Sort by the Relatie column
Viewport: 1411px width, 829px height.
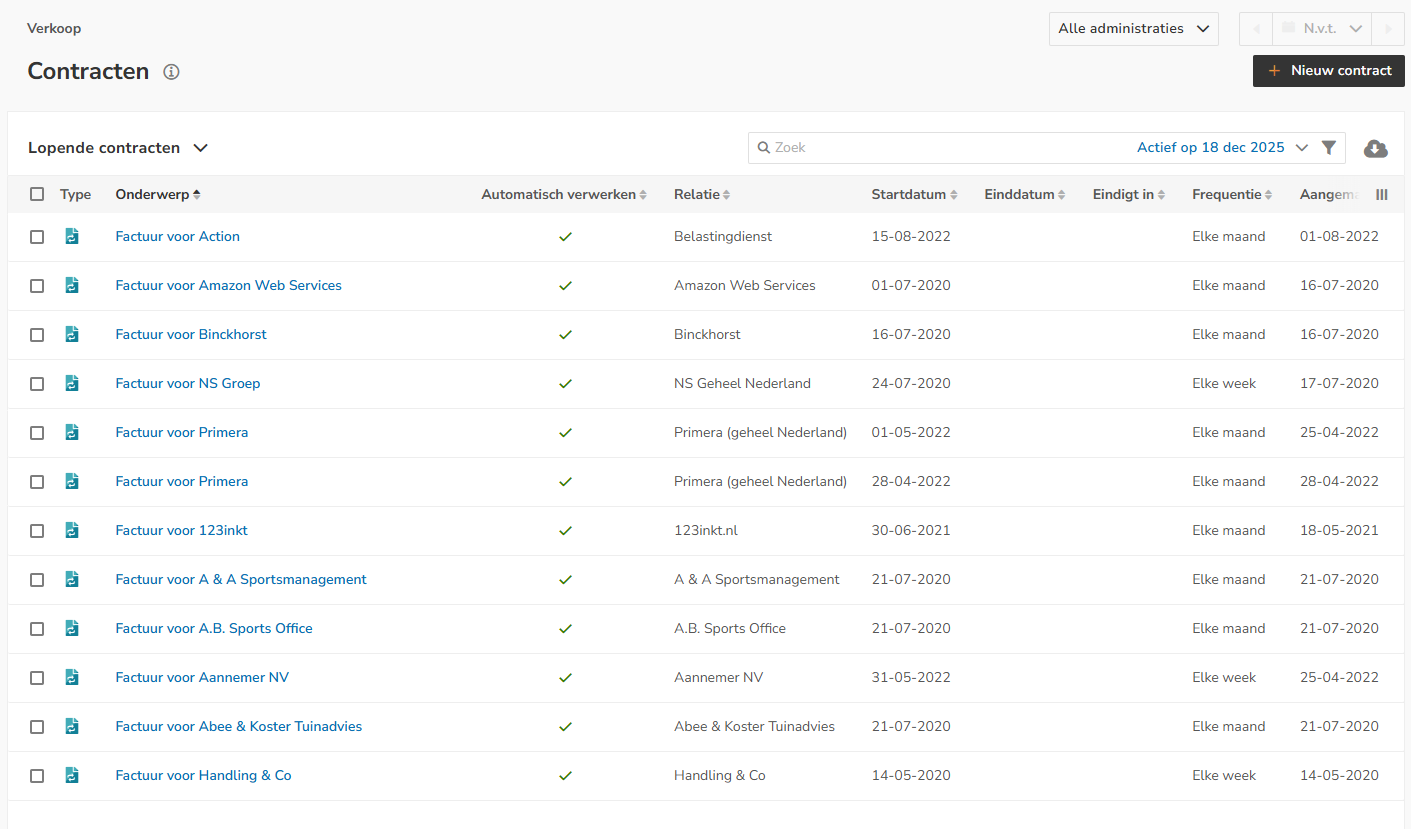(x=702, y=195)
